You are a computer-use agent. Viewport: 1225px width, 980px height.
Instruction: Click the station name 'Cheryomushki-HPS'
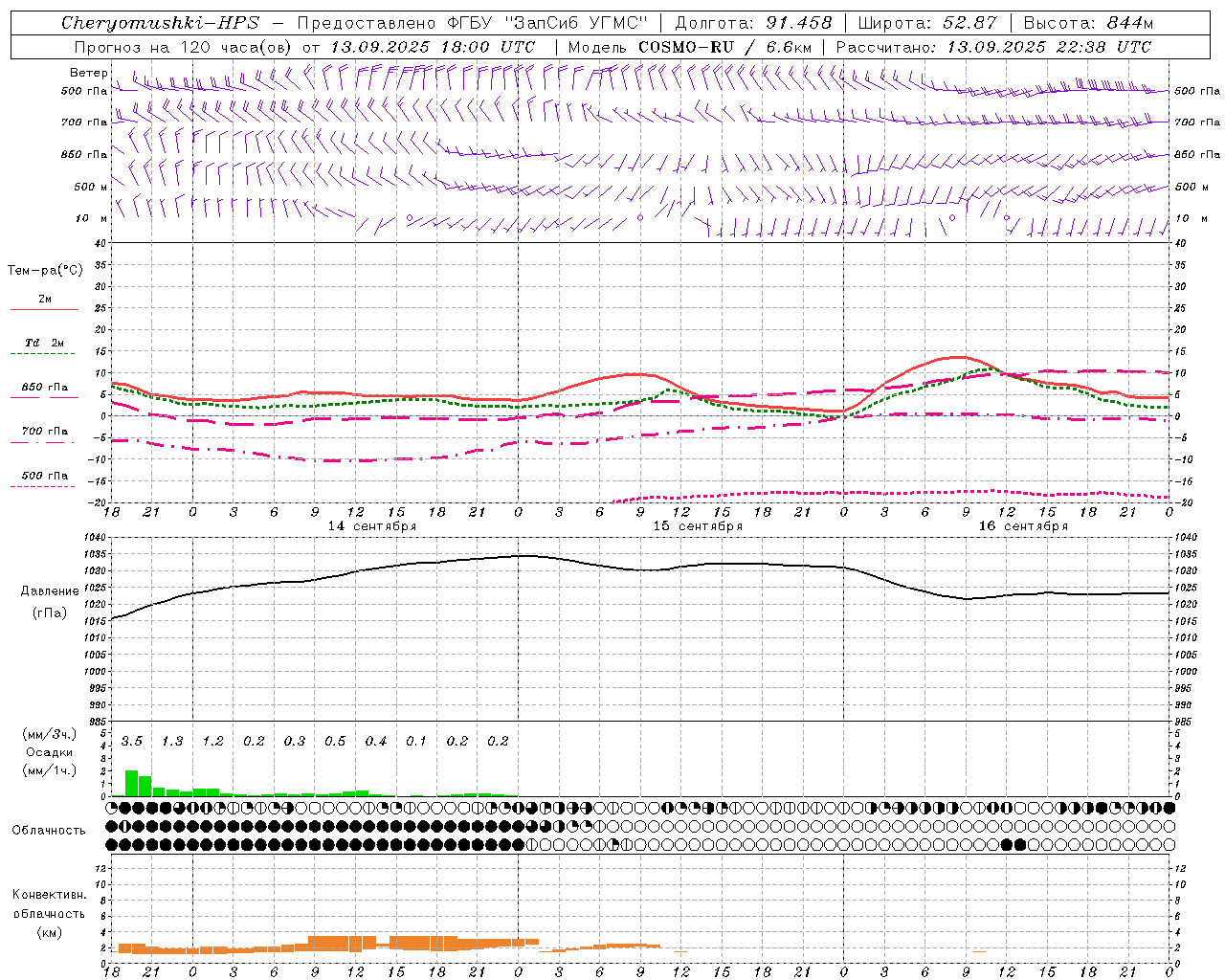160,23
